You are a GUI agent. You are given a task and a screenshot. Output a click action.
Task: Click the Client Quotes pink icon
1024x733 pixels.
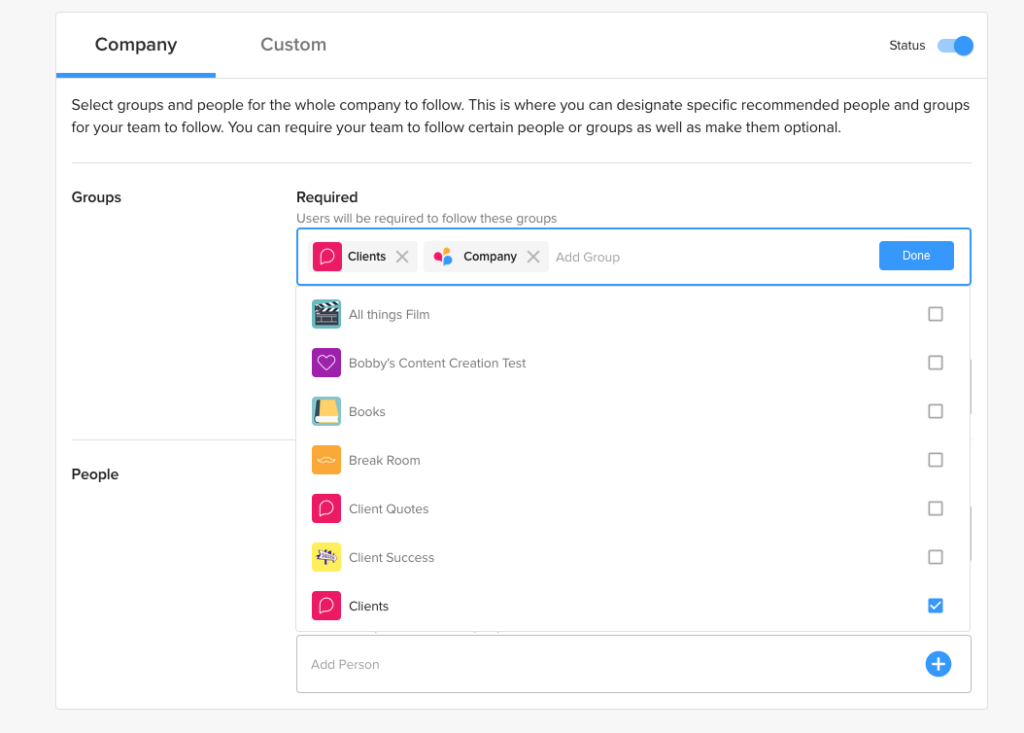click(326, 509)
